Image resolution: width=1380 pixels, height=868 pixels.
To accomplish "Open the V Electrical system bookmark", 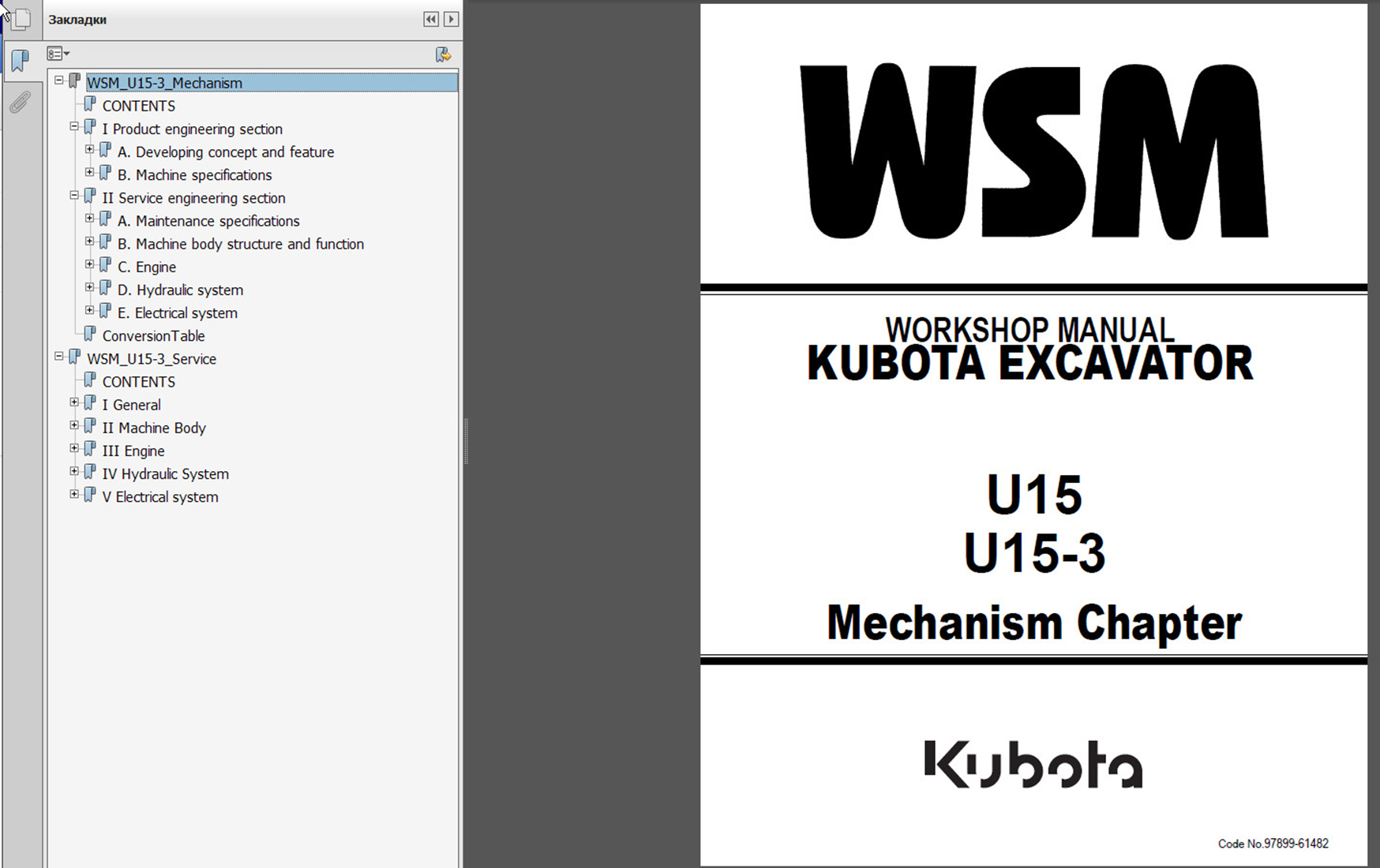I will coord(159,497).
